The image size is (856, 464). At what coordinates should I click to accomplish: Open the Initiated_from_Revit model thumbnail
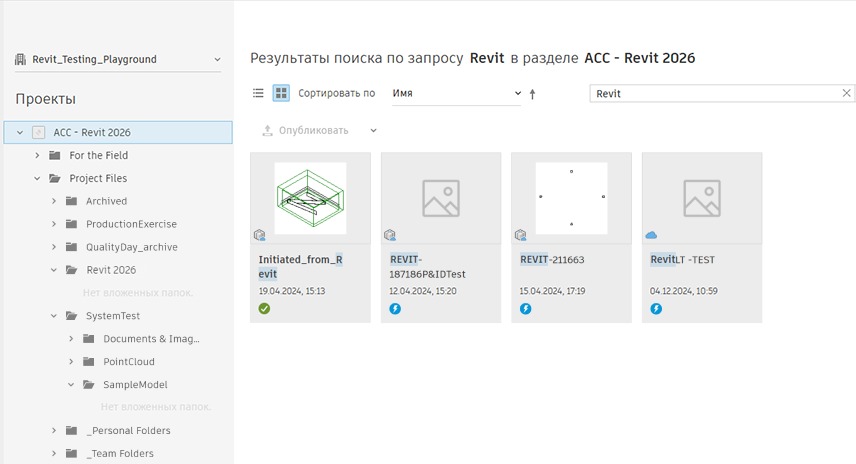click(310, 198)
